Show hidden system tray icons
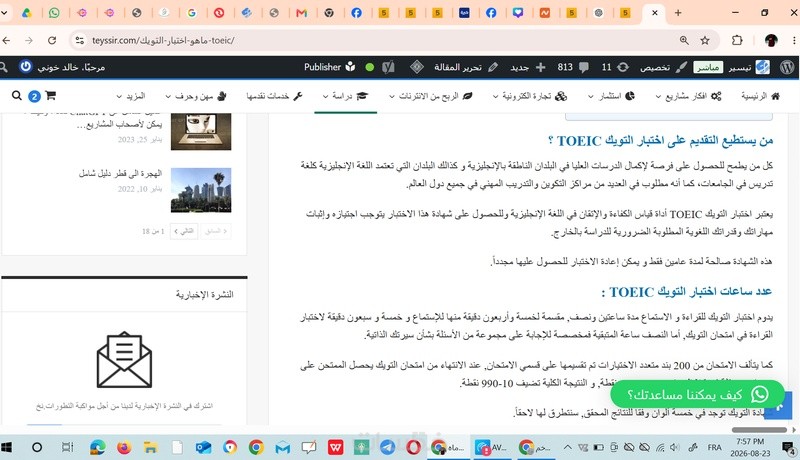Viewport: 800px width, 460px height. (x=567, y=447)
